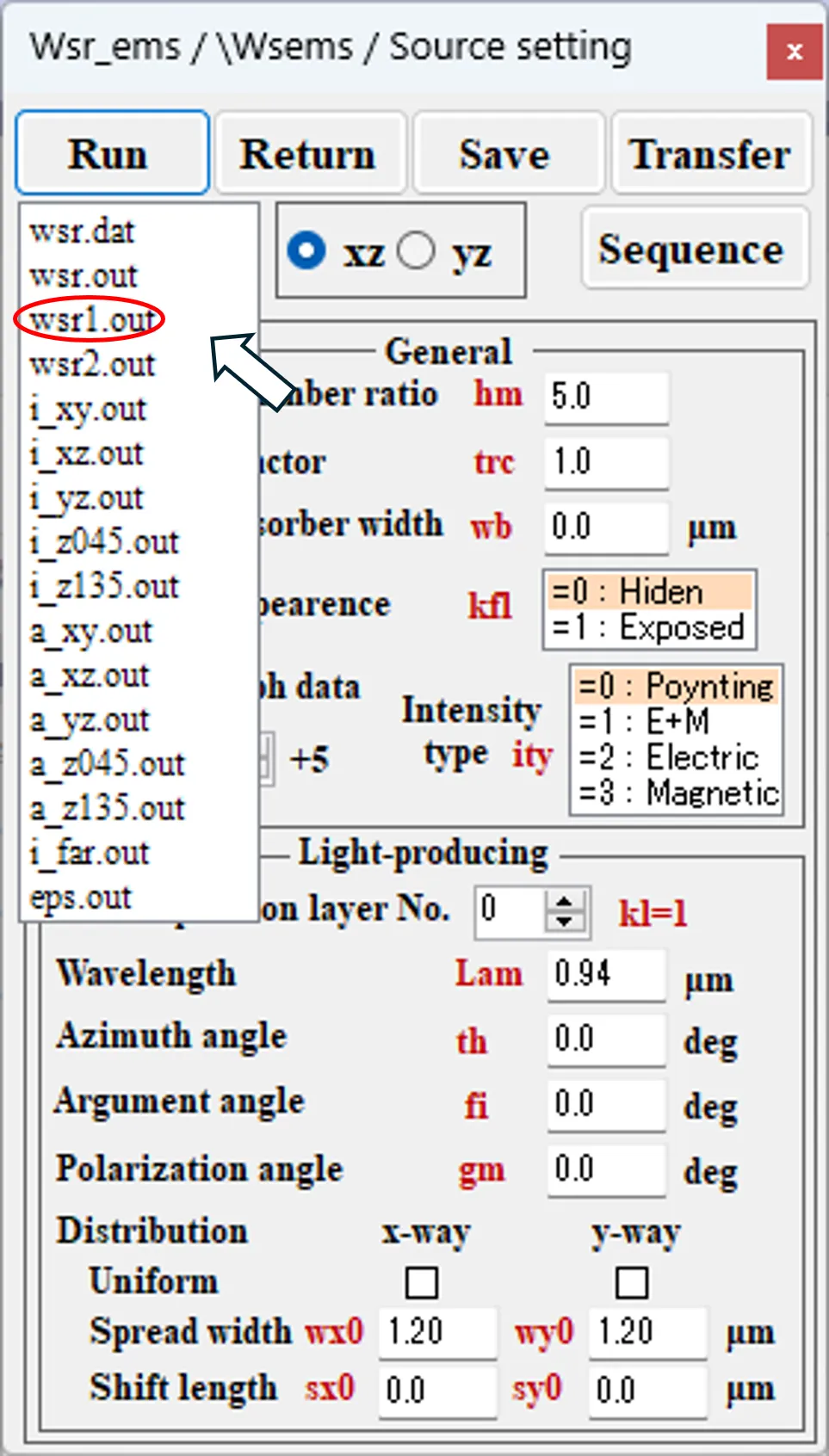Select i_z045.out list item
The height and width of the screenshot is (1456, 829).
pos(104,542)
